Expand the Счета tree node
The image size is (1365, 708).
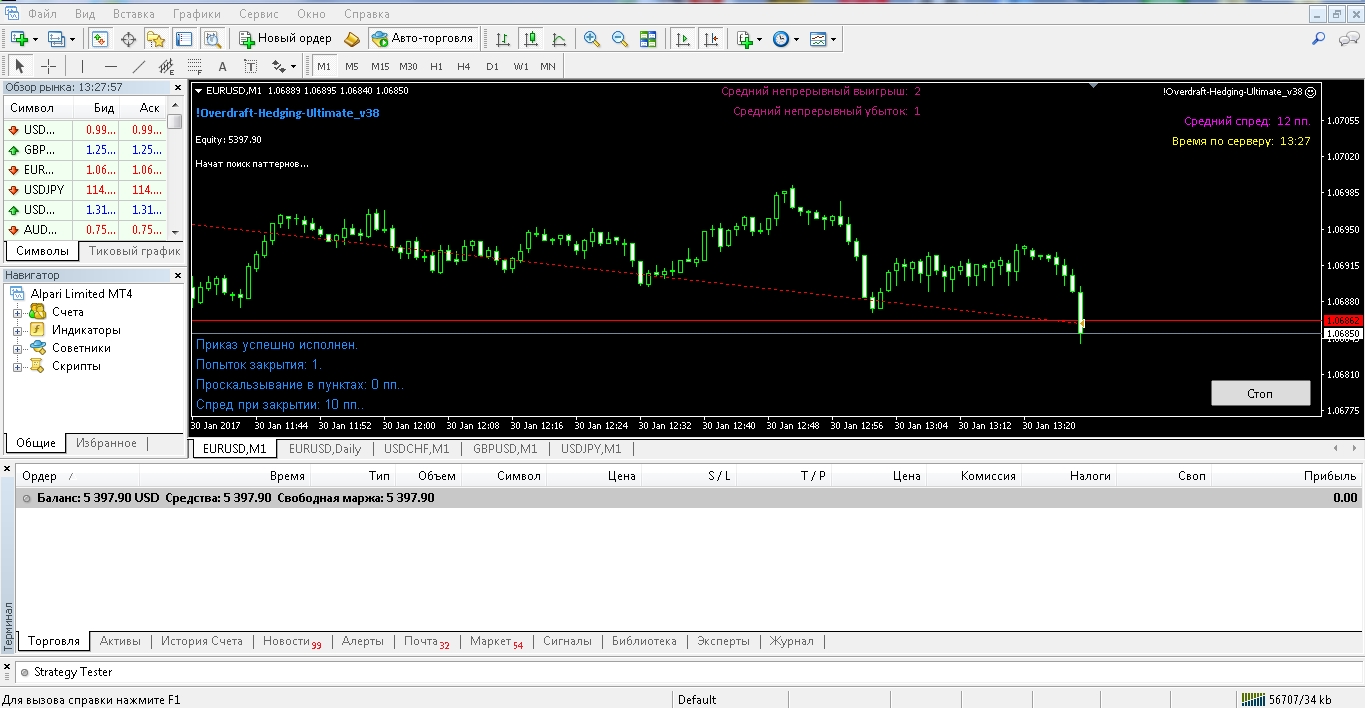[x=17, y=312]
